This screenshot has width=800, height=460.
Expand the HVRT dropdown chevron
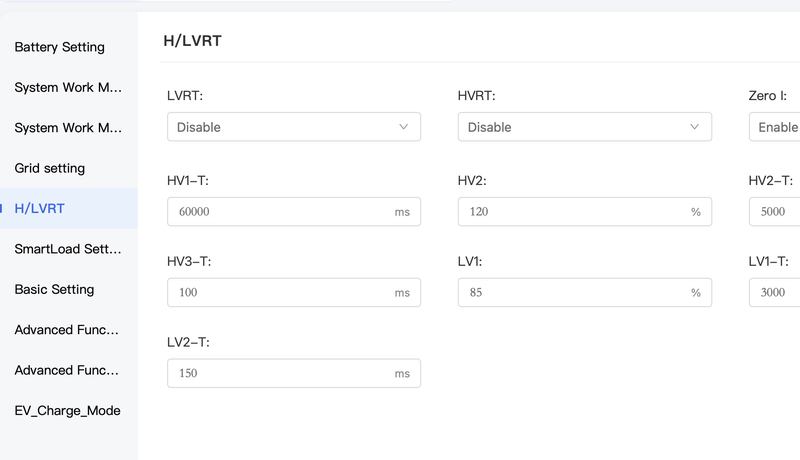point(694,127)
